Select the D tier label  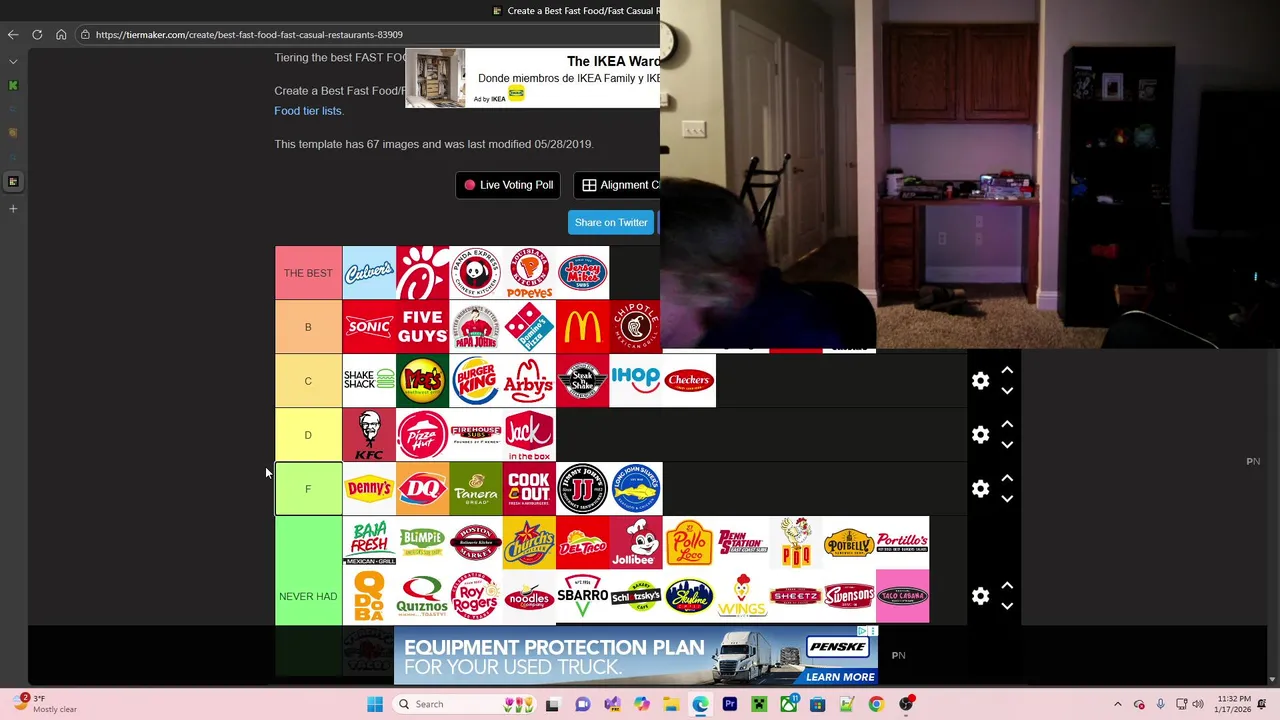308,435
